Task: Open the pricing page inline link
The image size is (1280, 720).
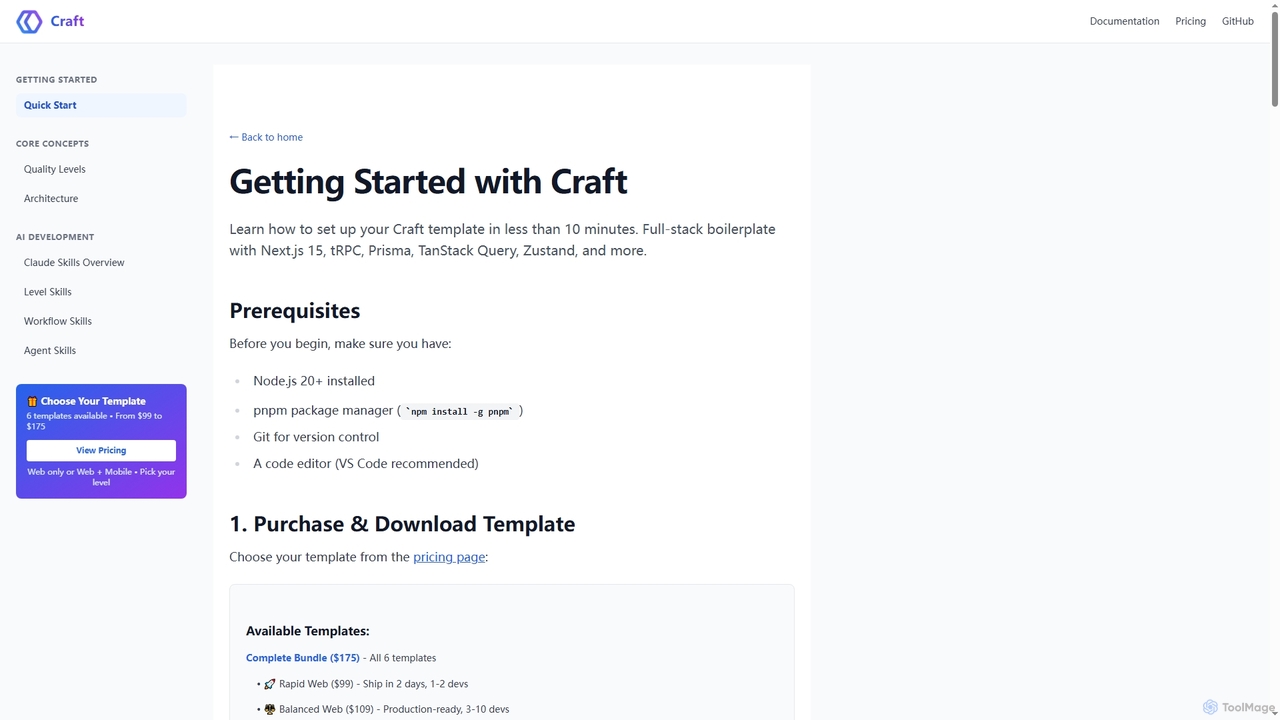Action: [x=449, y=557]
